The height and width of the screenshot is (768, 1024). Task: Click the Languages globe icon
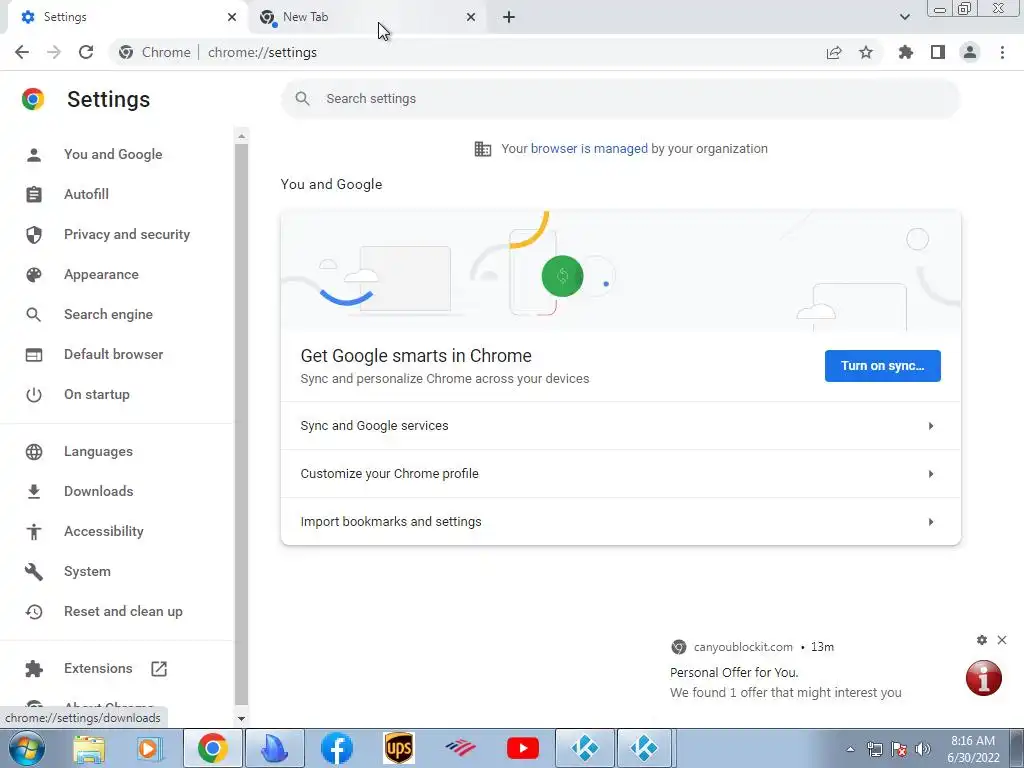pyautogui.click(x=34, y=451)
